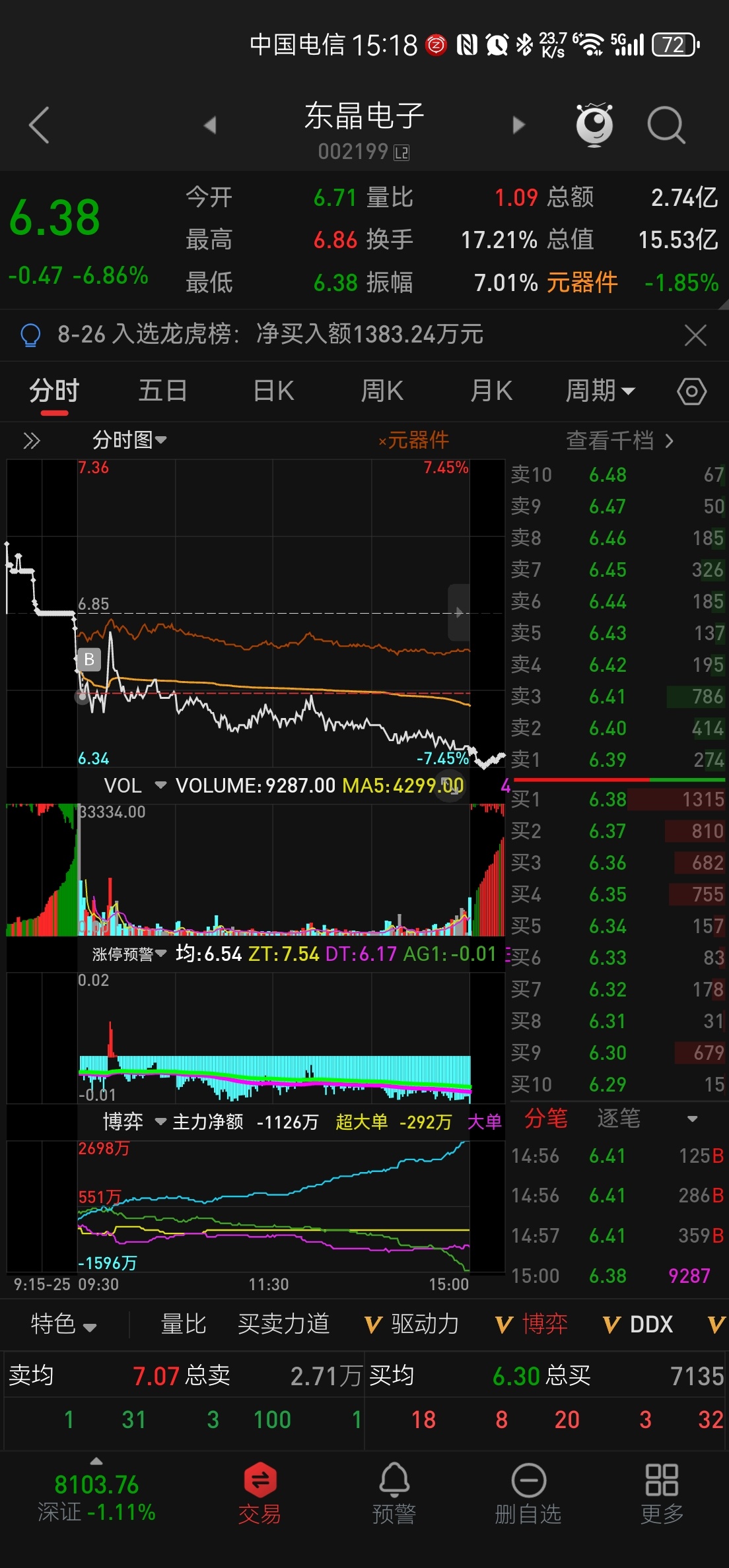This screenshot has height=1568, width=729.
Task: Go to next stock with right triangle
Action: coord(519,125)
